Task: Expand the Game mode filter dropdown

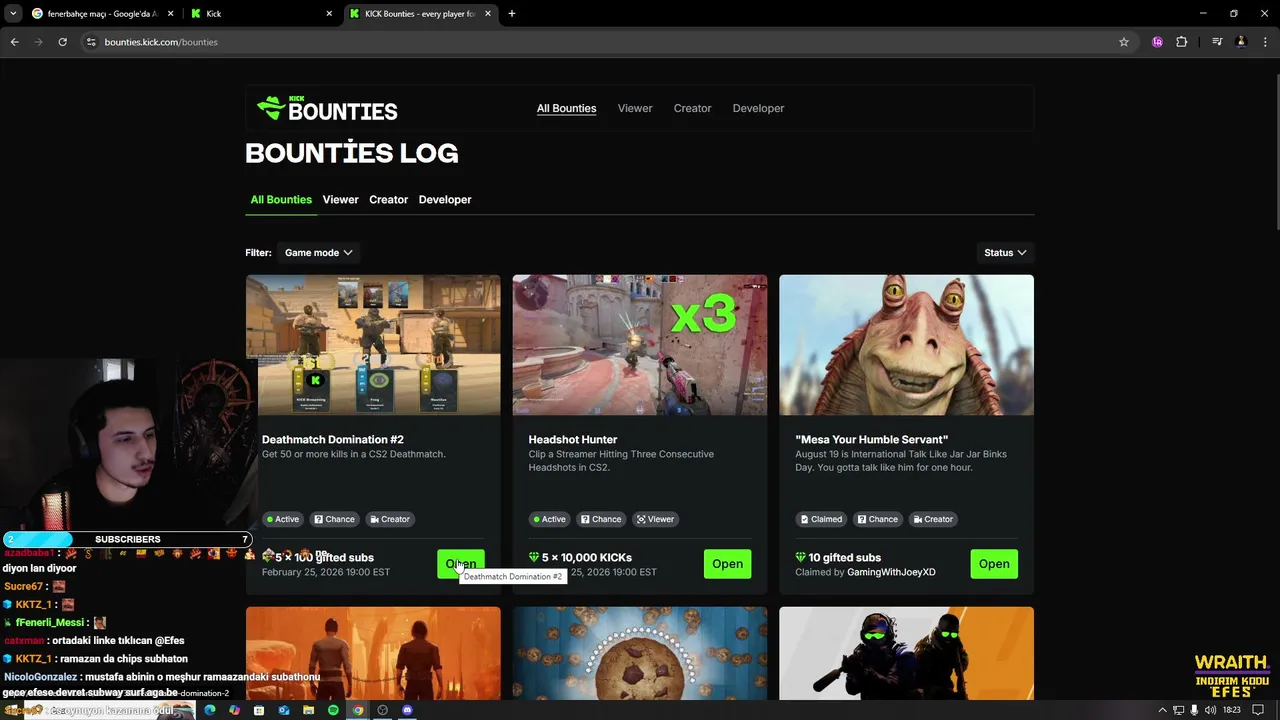Action: (x=318, y=253)
